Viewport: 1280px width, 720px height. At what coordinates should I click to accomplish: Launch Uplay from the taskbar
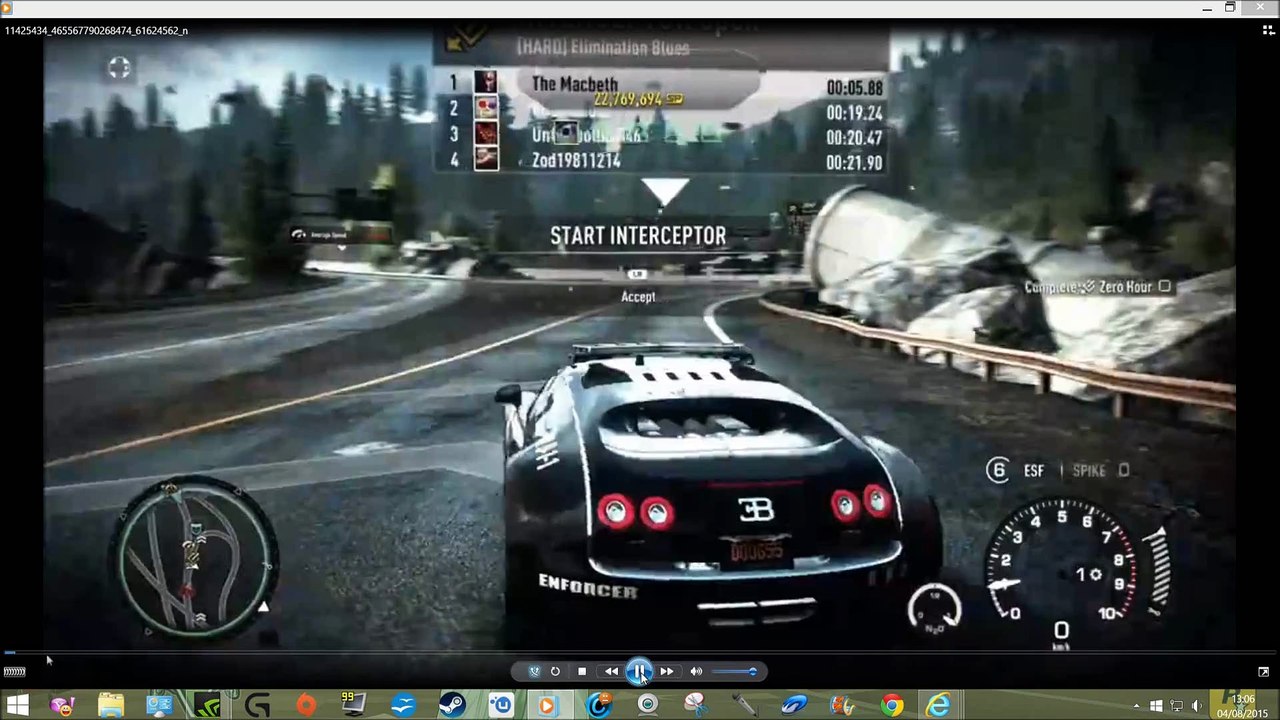point(500,707)
